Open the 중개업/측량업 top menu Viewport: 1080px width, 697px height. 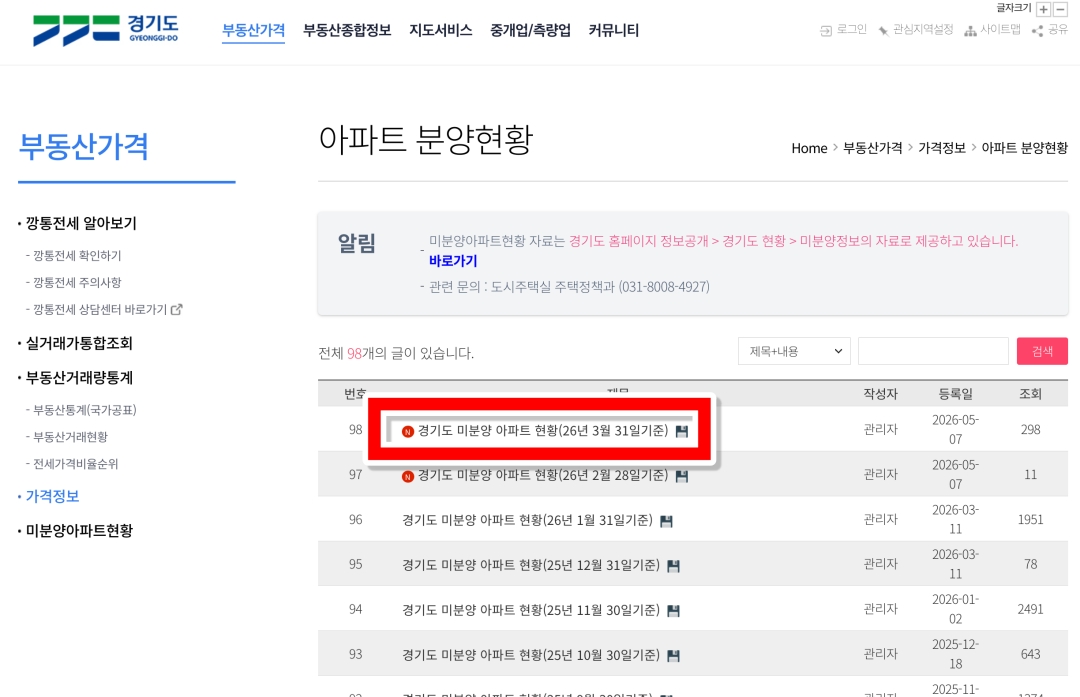(530, 30)
